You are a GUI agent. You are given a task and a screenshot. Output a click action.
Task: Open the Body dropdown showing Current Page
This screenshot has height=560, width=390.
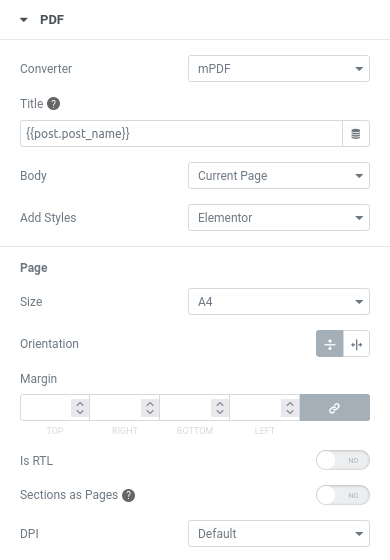[x=279, y=176]
